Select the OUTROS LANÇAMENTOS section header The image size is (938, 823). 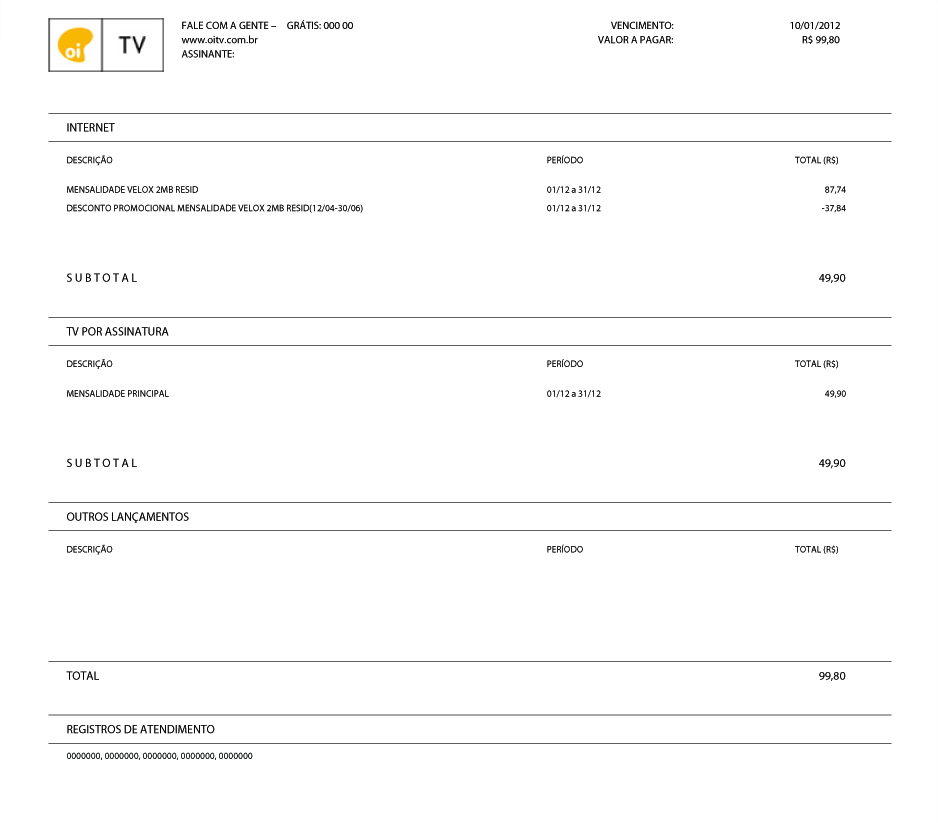tap(127, 517)
